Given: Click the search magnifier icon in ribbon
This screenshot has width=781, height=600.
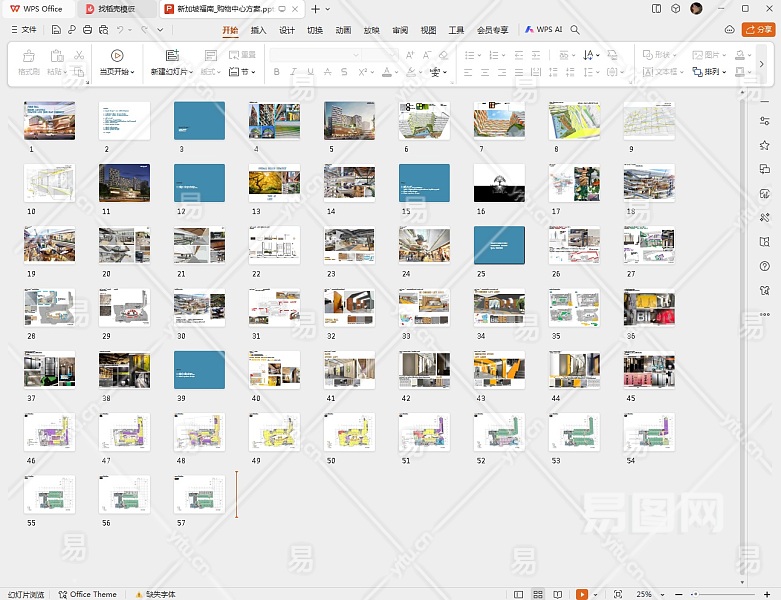Looking at the screenshot, I should pyautogui.click(x=575, y=30).
